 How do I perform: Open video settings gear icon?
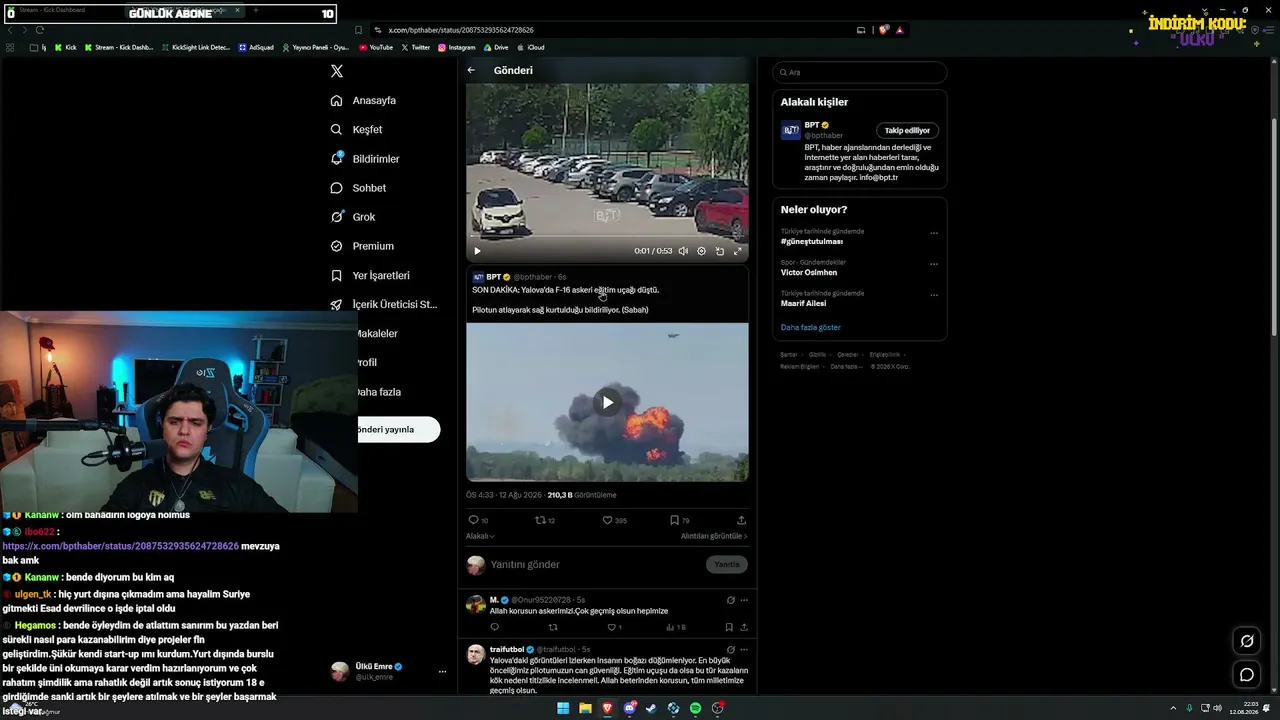[701, 251]
